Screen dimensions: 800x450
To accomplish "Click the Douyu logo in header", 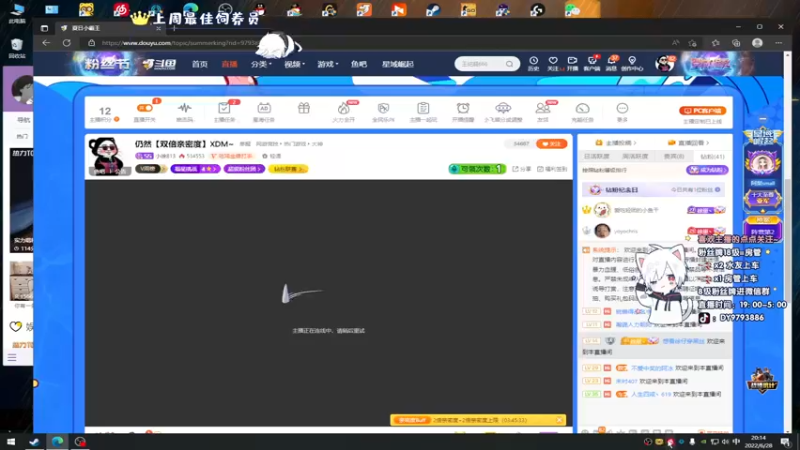I will pos(159,64).
